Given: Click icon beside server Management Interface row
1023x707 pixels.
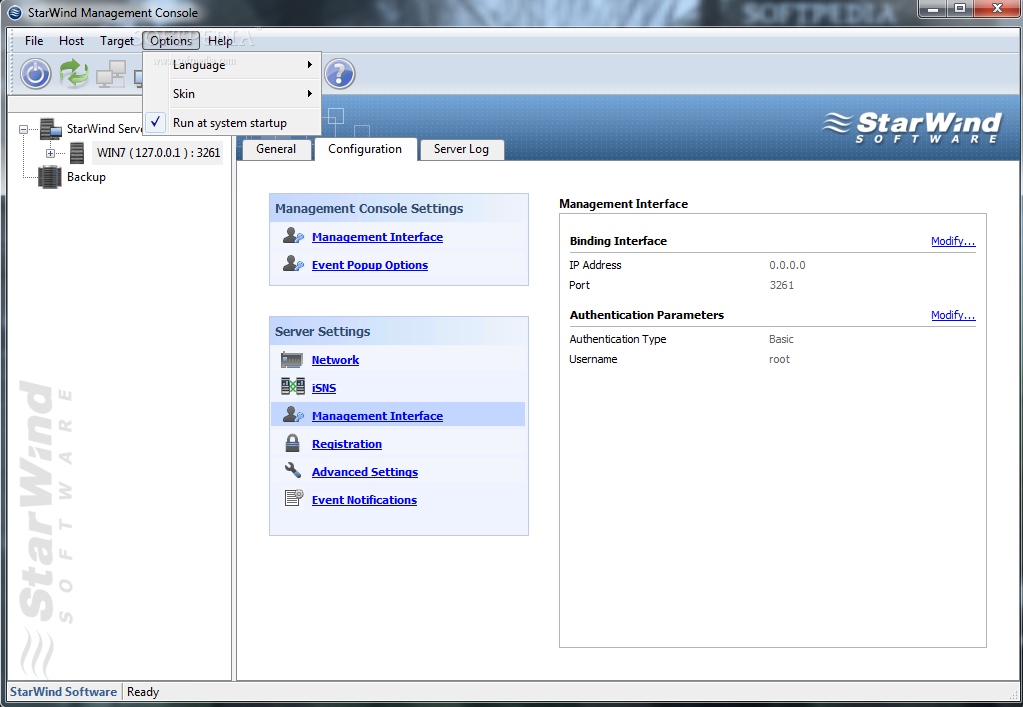Looking at the screenshot, I should pos(293,414).
